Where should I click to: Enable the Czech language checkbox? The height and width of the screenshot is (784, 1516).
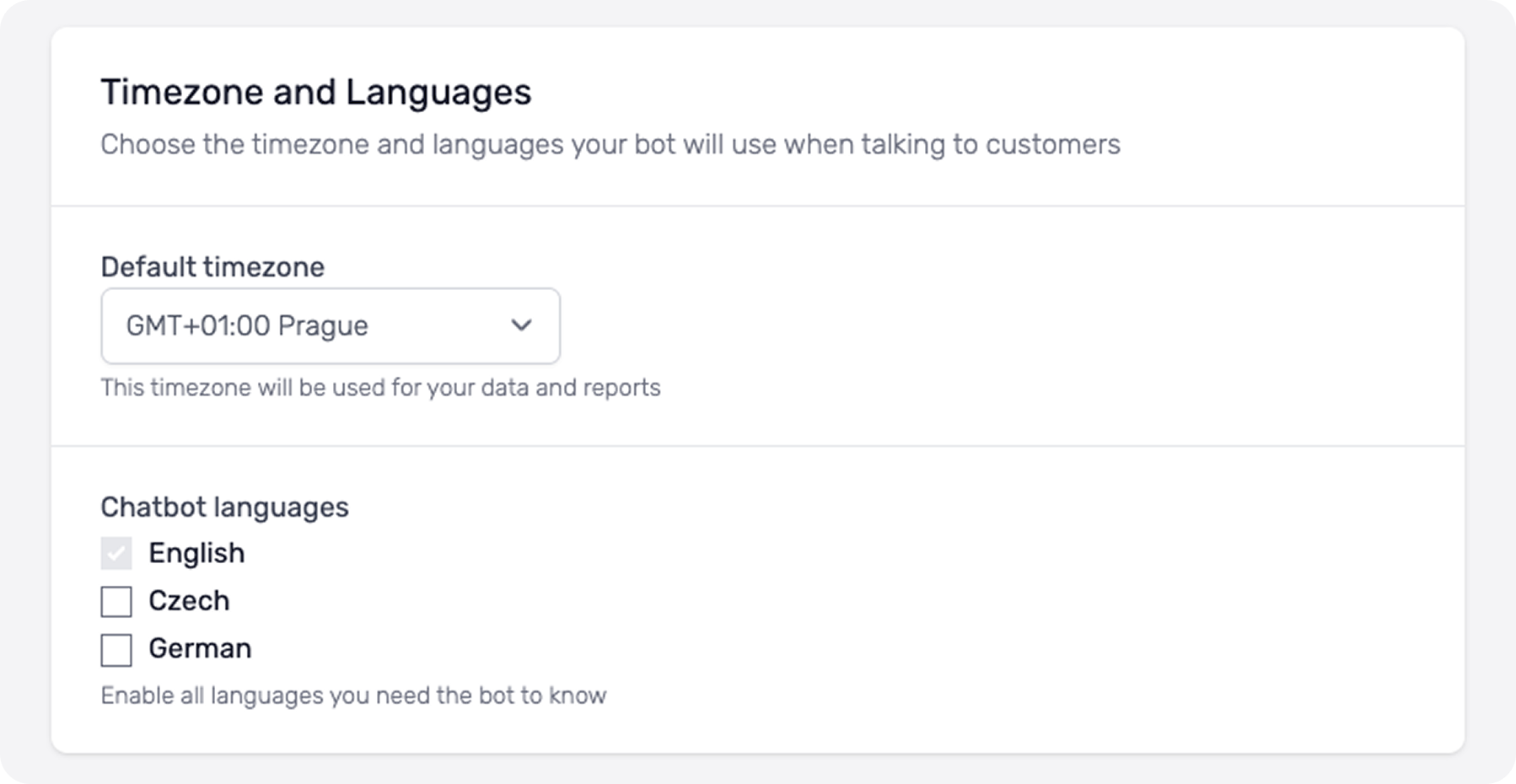click(x=116, y=601)
